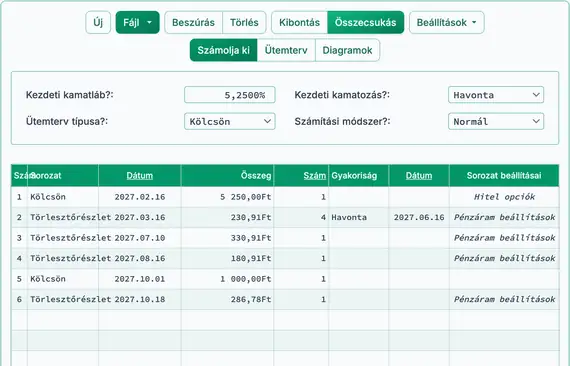This screenshot has width=570, height=366.
Task: Open the Kezdeti kamatozás dropdown
Action: pos(496,95)
